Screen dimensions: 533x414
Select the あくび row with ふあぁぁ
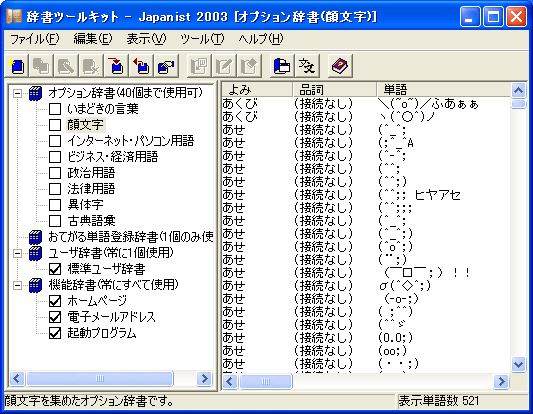366,104
